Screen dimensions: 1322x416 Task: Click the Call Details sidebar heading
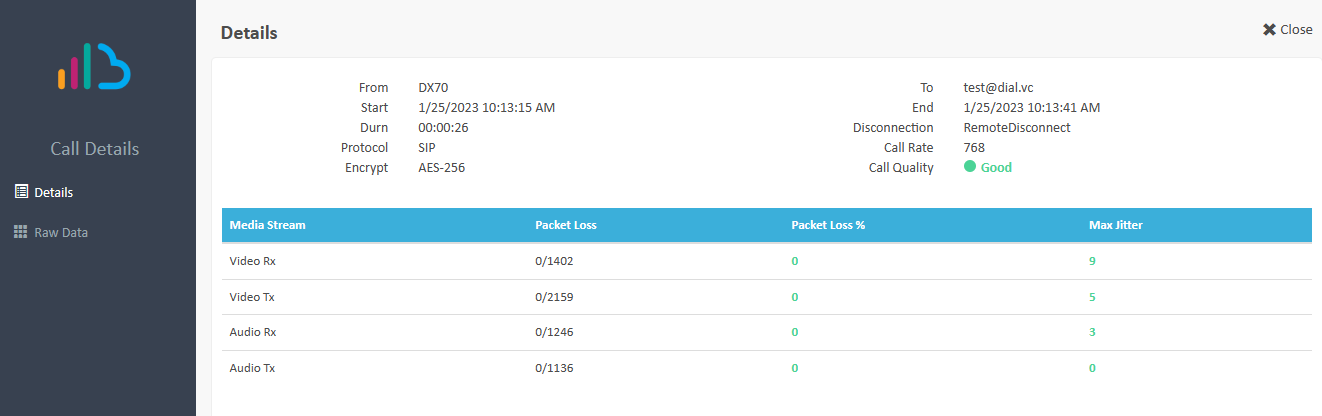(x=95, y=149)
